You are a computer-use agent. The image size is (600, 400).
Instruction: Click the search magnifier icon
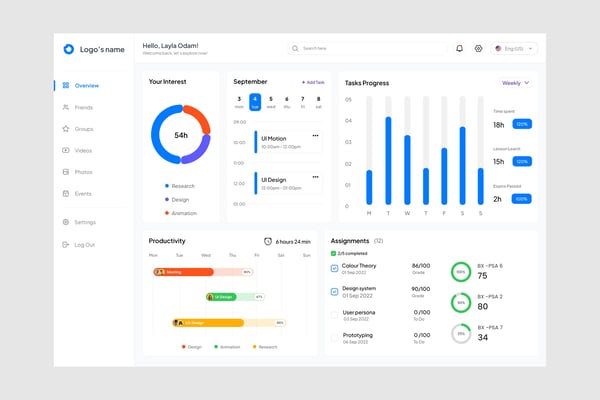coord(295,49)
